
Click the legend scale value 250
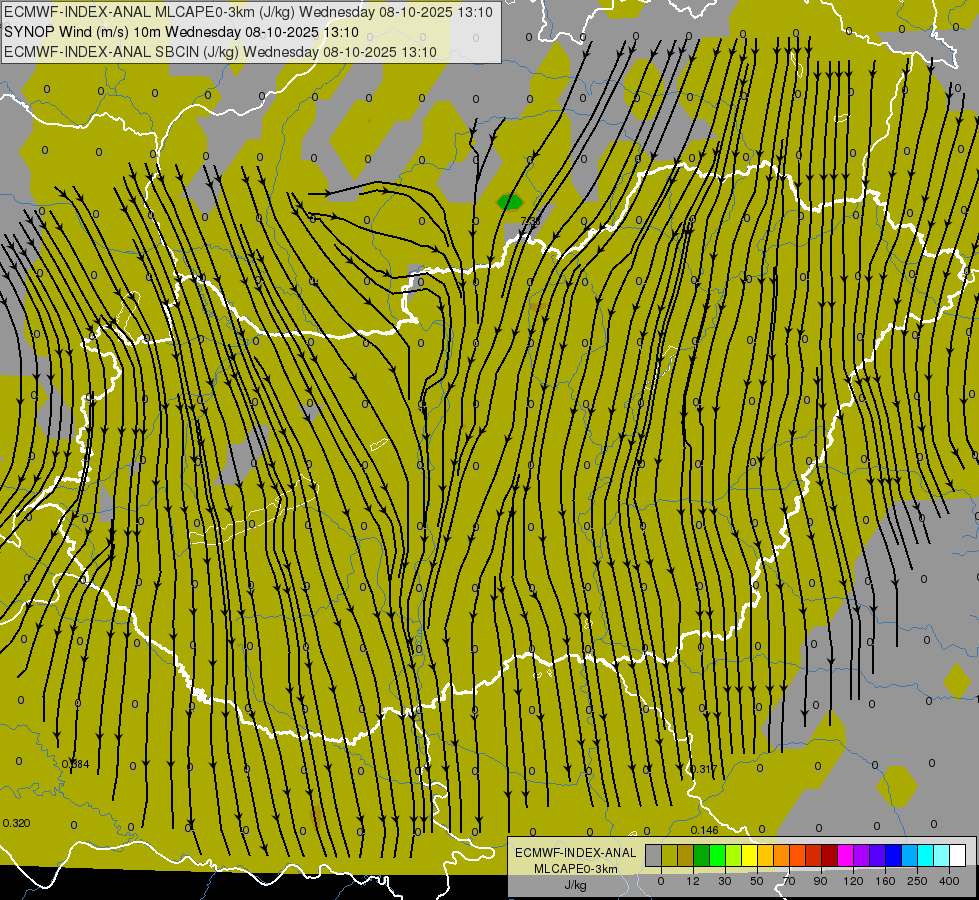click(x=917, y=881)
